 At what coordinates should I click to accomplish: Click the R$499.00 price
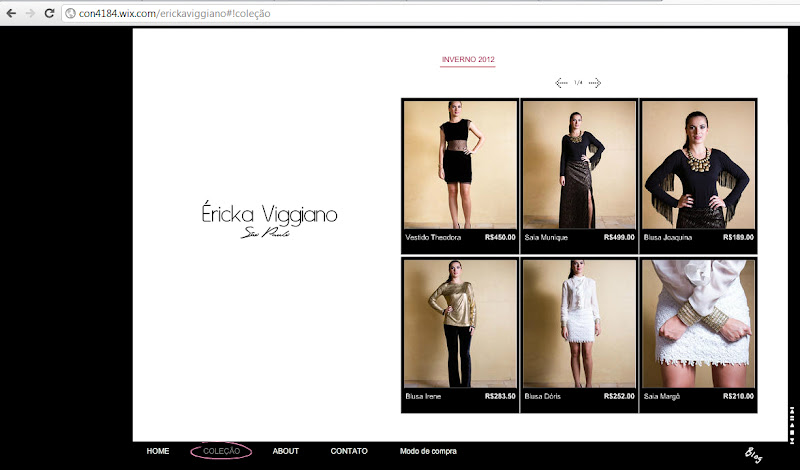[619, 237]
